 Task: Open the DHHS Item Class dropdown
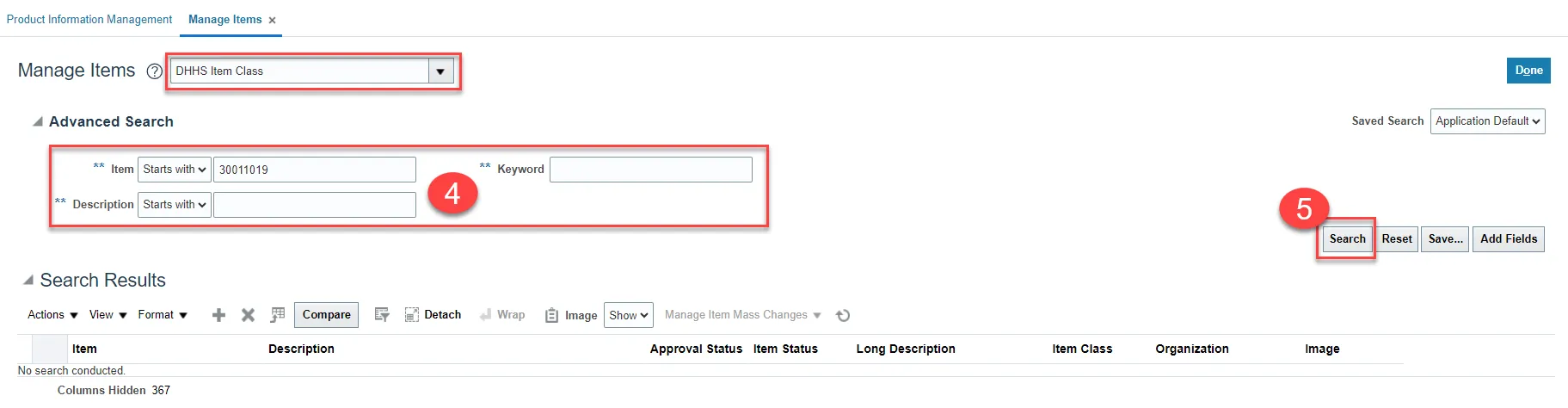tap(440, 71)
